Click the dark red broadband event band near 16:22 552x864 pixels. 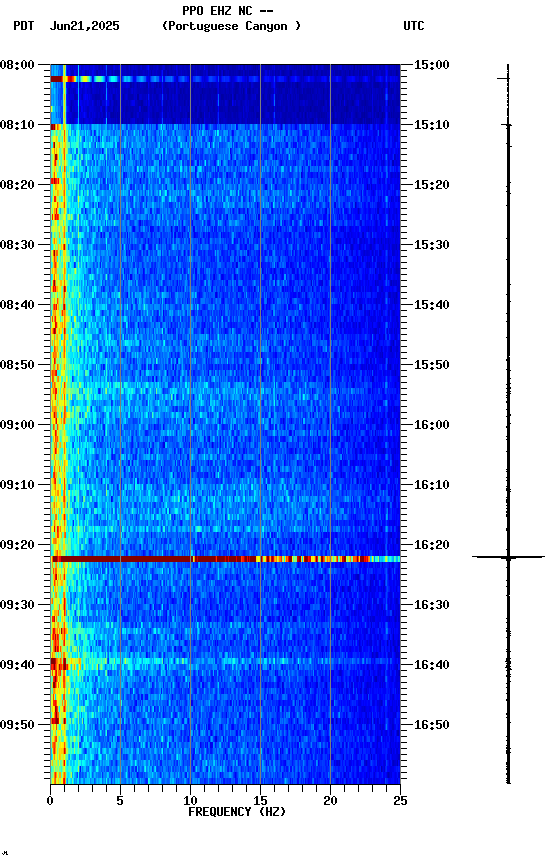tap(225, 559)
